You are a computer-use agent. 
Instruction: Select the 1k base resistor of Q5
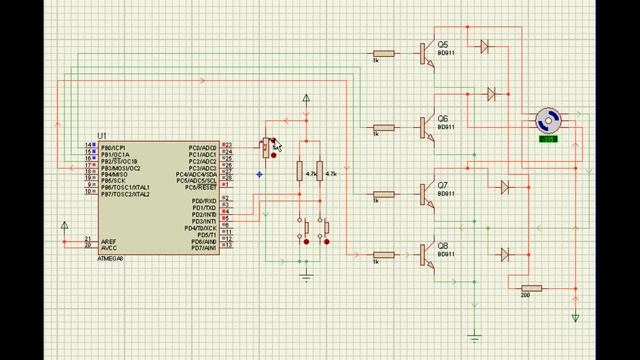[x=384, y=53]
